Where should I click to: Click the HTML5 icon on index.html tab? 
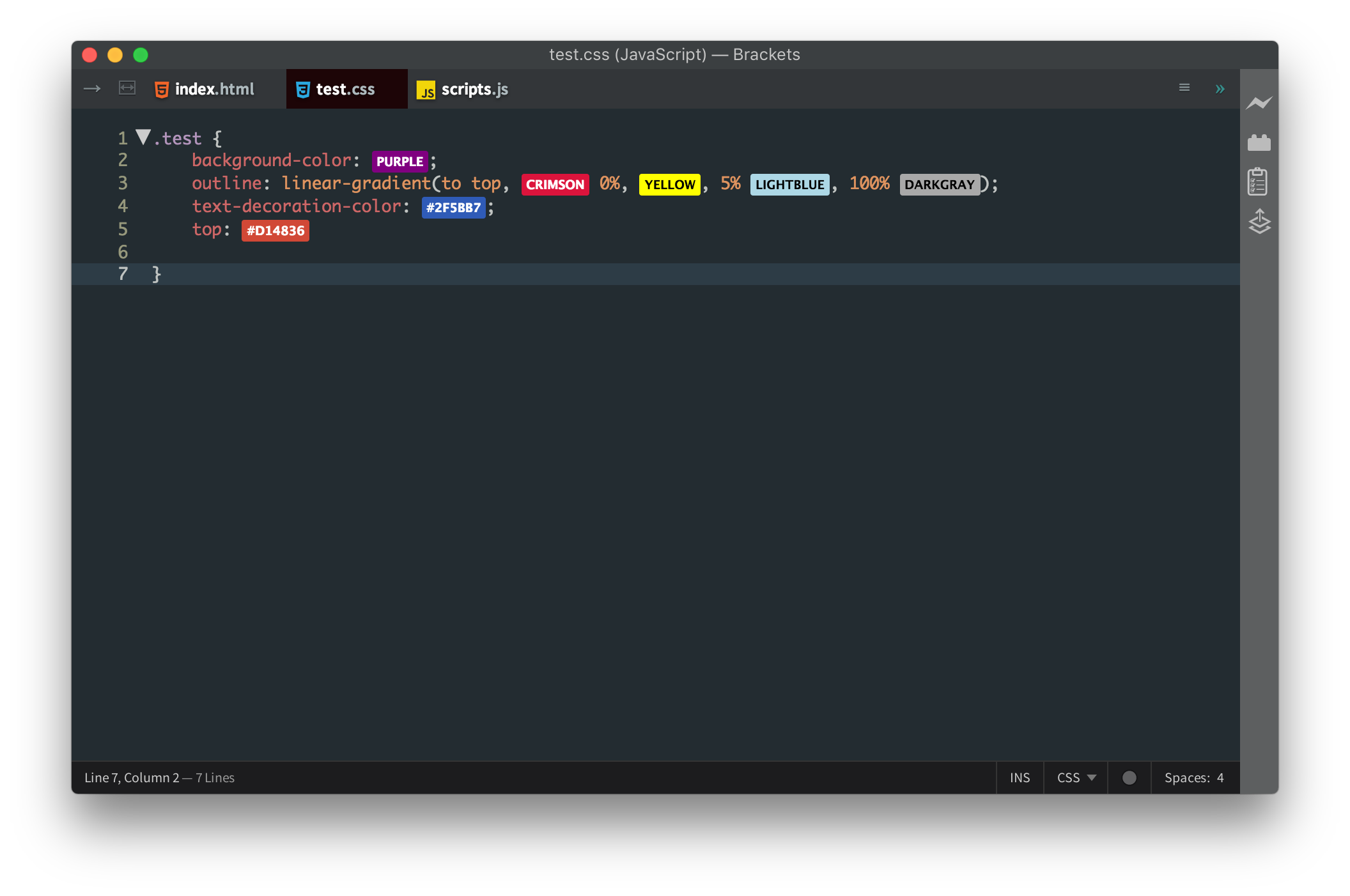[x=162, y=89]
